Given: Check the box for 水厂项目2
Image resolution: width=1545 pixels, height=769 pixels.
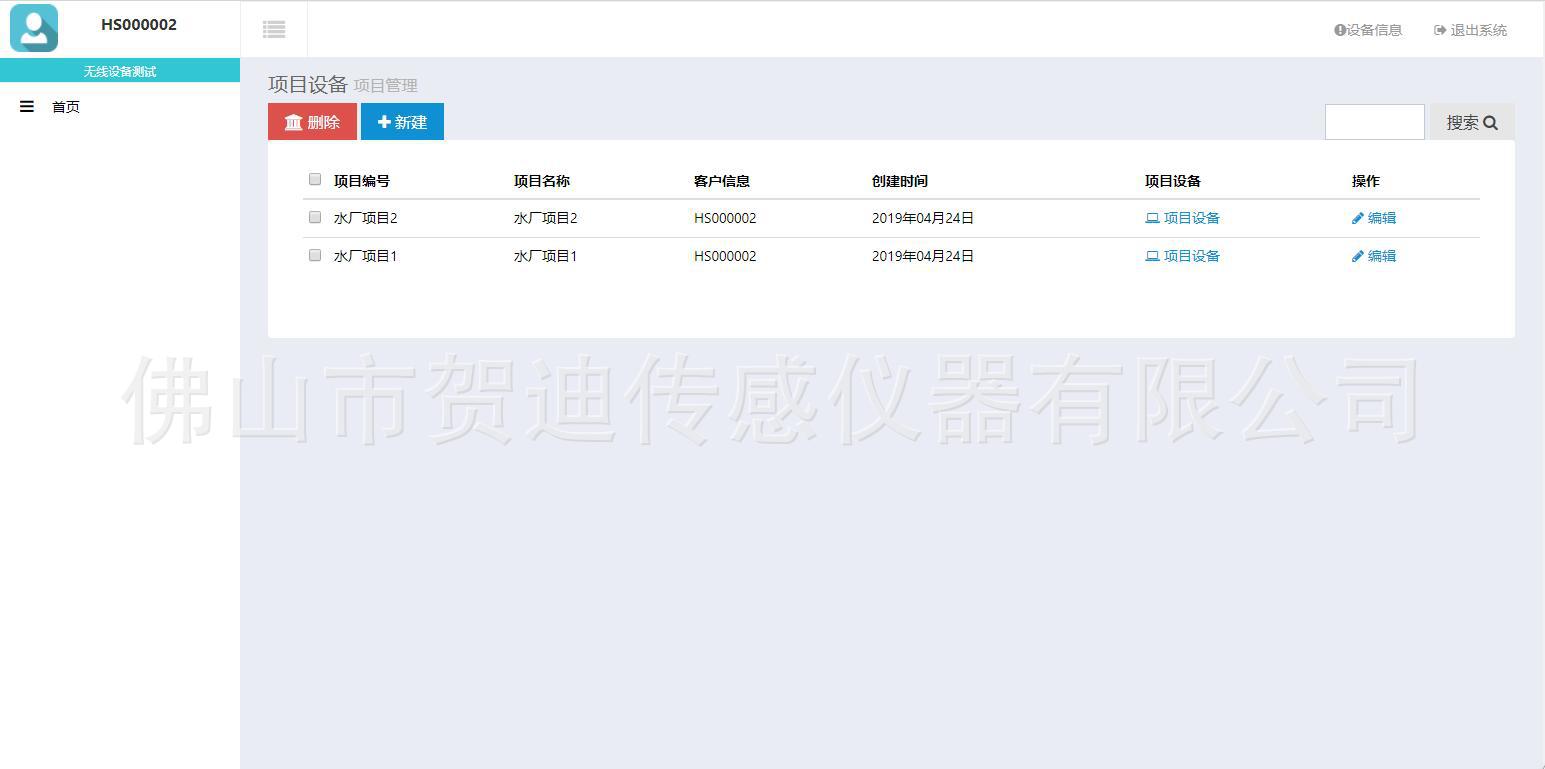Looking at the screenshot, I should (x=315, y=217).
